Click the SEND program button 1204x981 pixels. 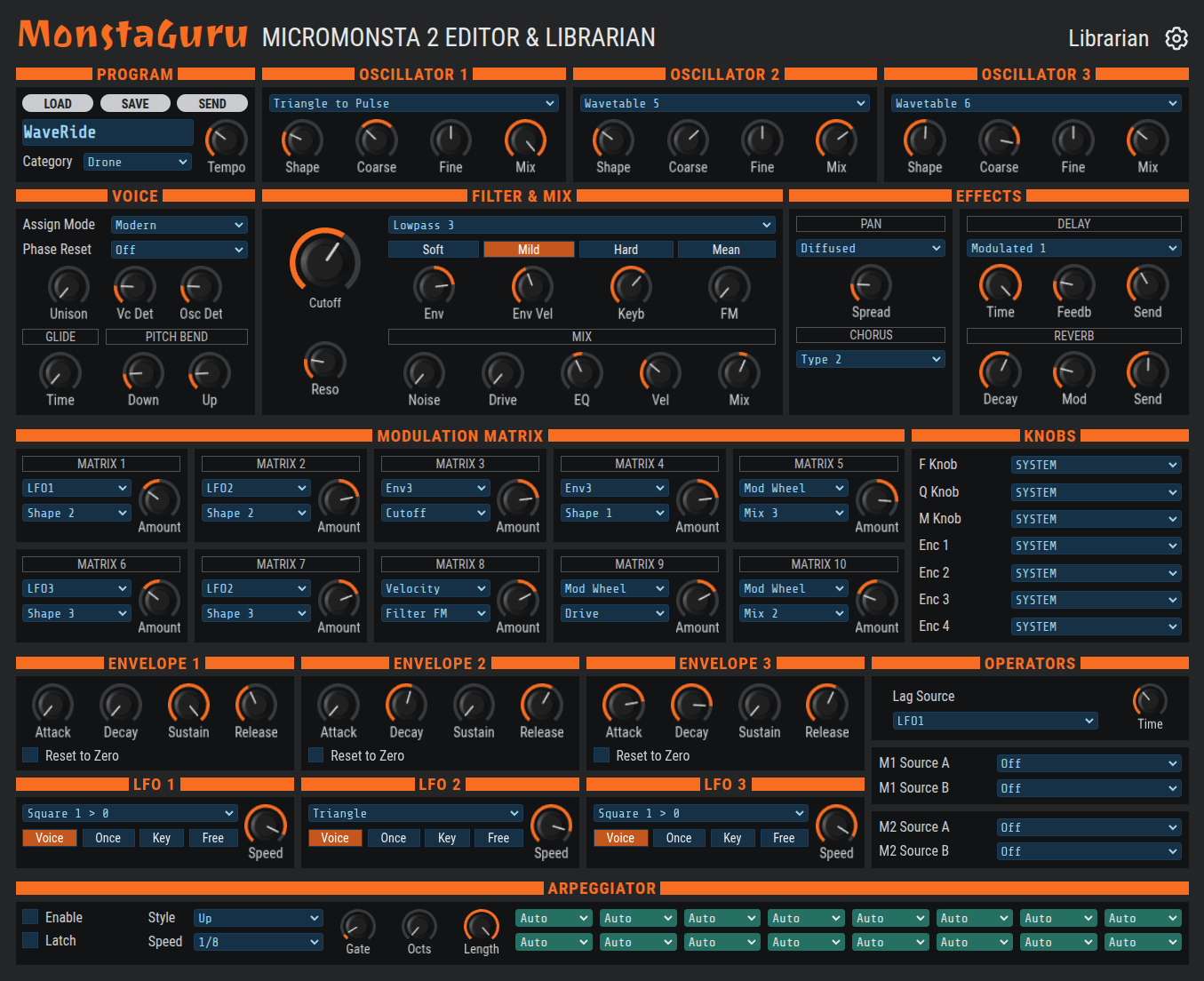(x=212, y=103)
